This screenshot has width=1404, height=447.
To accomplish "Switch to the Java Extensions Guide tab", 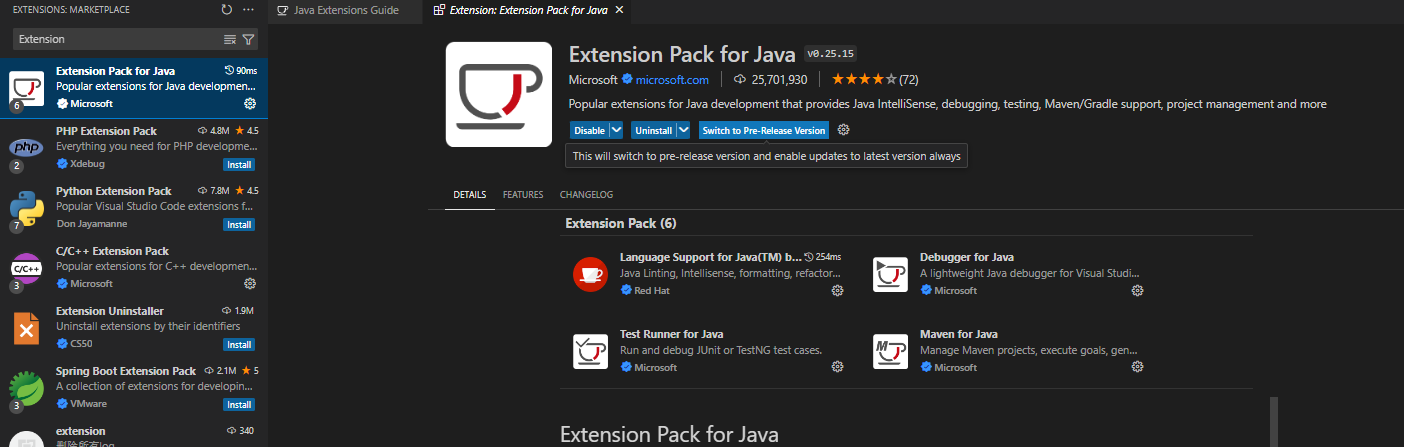I will point(346,10).
